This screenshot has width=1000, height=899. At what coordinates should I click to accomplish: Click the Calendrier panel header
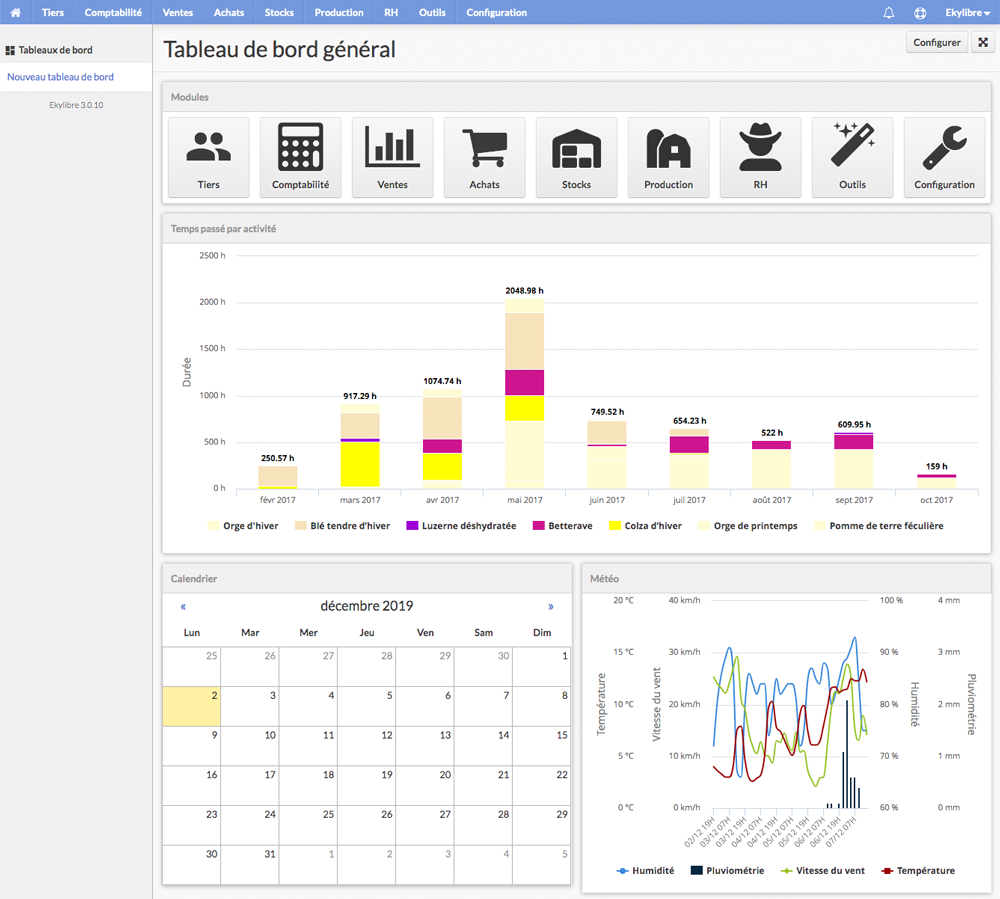pyautogui.click(x=194, y=579)
